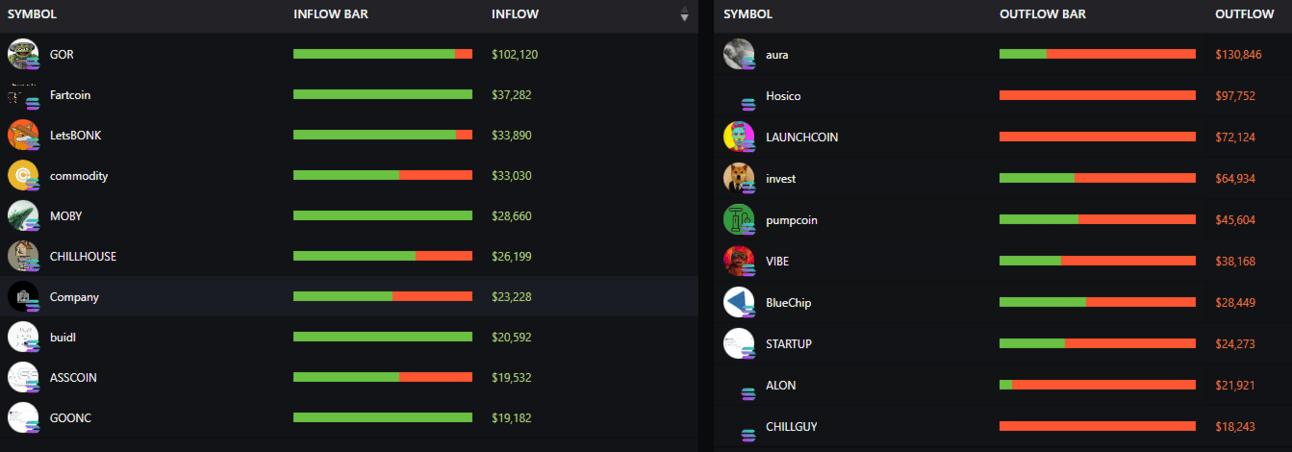Viewport: 1292px width, 452px height.
Task: Click the VIBE symbol name
Action: point(777,261)
